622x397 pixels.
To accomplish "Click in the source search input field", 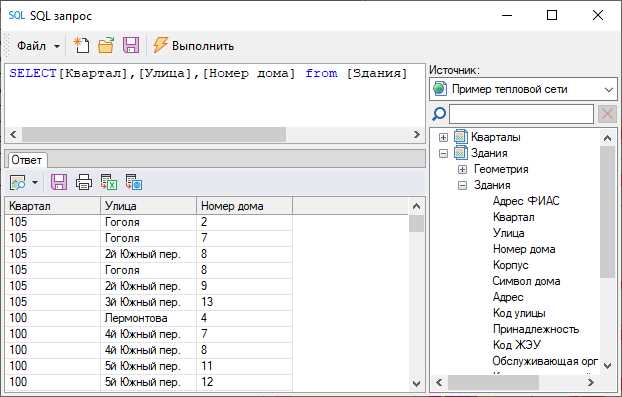I will point(521,114).
